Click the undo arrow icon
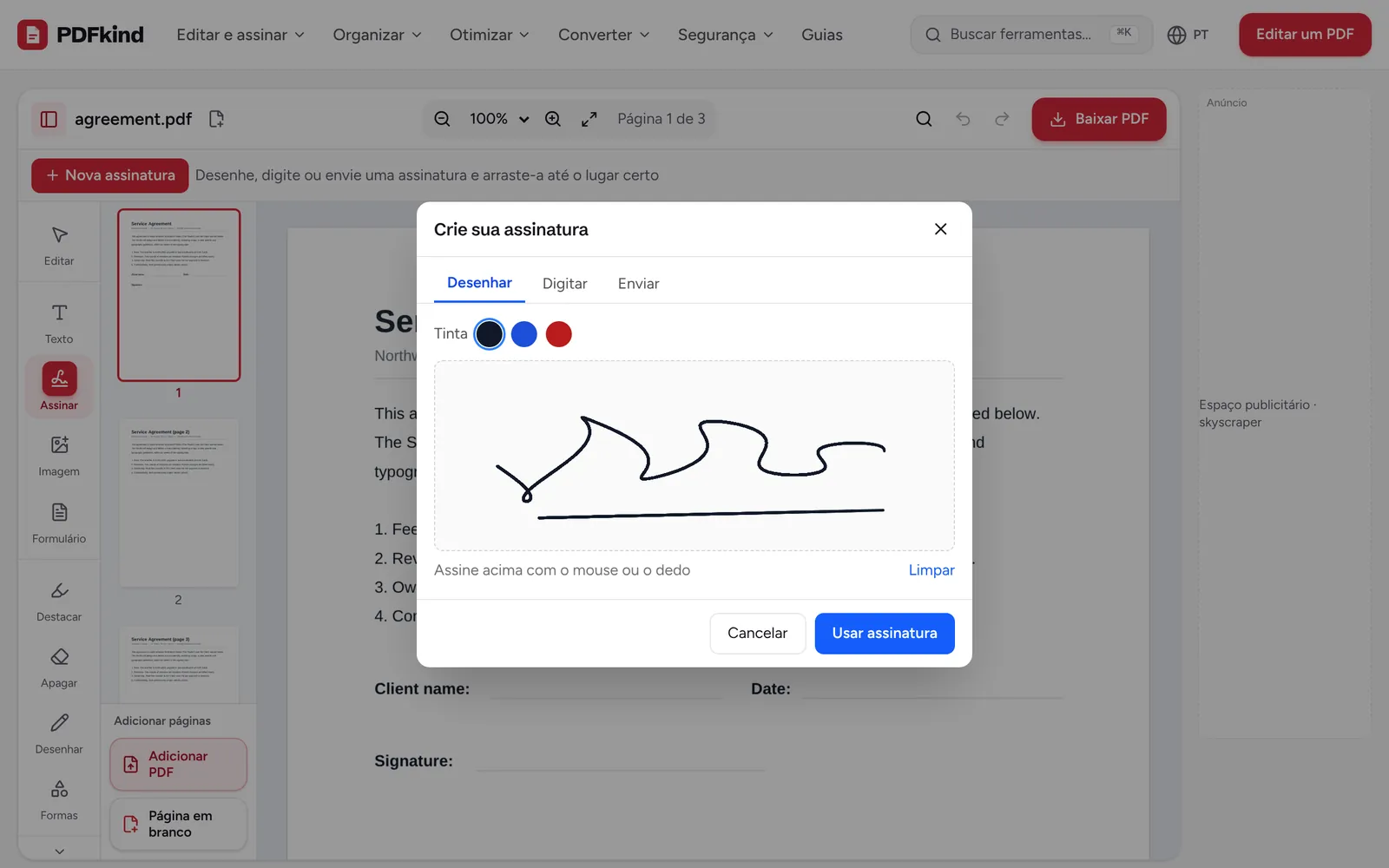1389x868 pixels. point(963,119)
